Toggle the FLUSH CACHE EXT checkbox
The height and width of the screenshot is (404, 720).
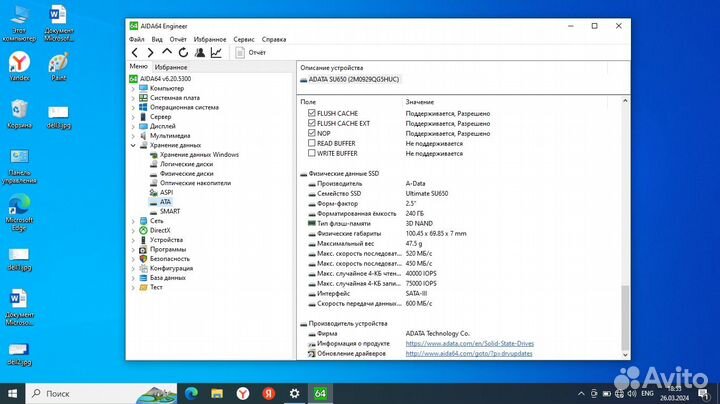click(312, 123)
